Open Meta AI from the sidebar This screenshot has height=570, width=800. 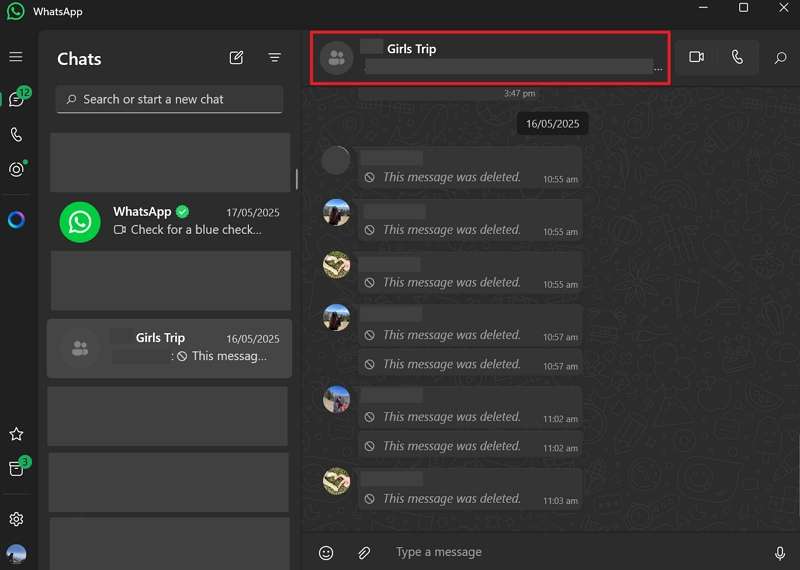tap(16, 220)
